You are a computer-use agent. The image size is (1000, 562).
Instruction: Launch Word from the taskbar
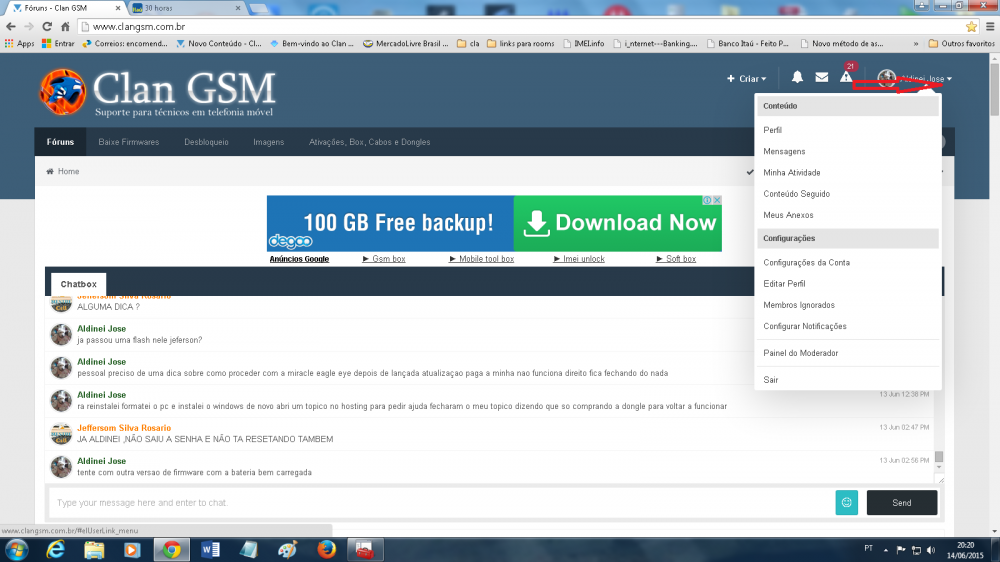click(x=210, y=549)
